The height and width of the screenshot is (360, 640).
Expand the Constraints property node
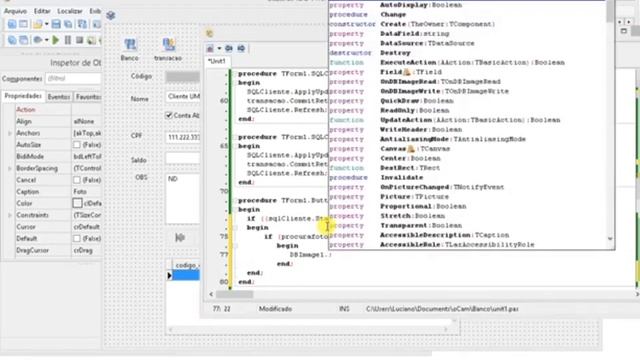pyautogui.click(x=10, y=215)
